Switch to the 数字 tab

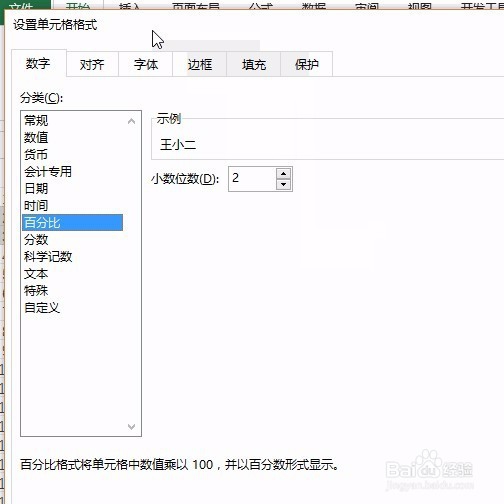pos(39,63)
